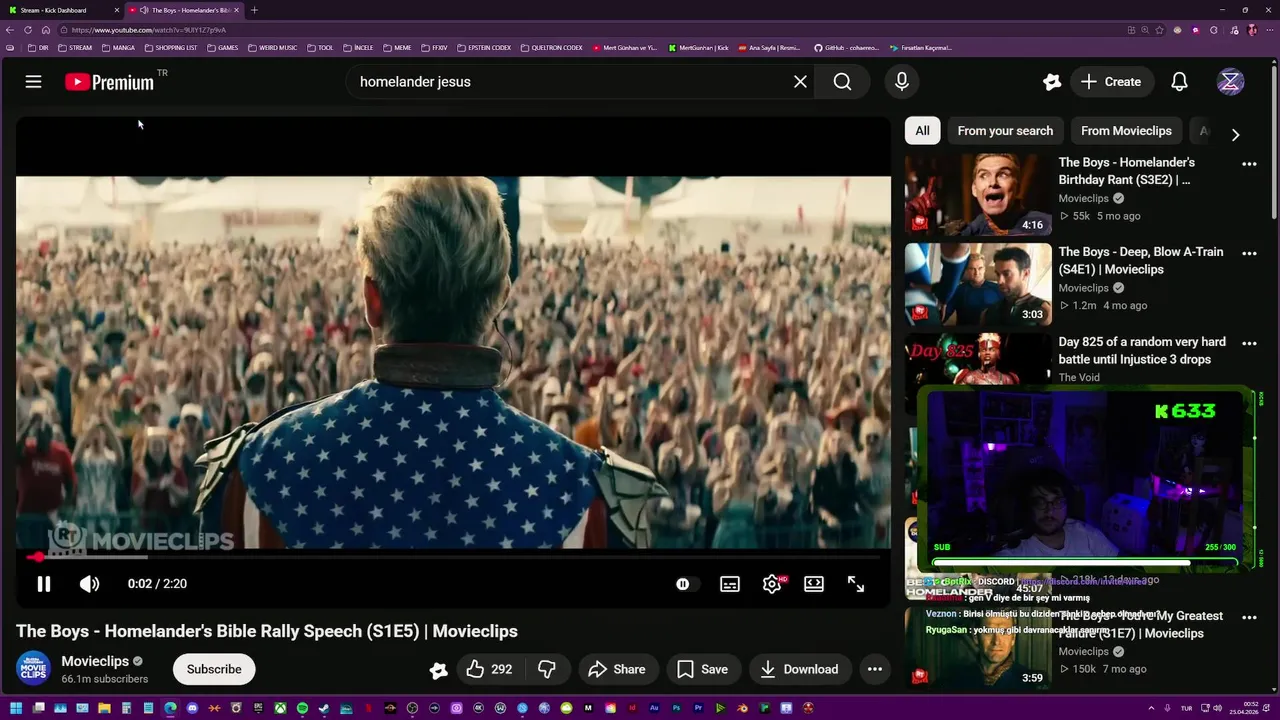Open Steam from the taskbar
This screenshot has width=1280, height=720.
pyautogui.click(x=324, y=708)
